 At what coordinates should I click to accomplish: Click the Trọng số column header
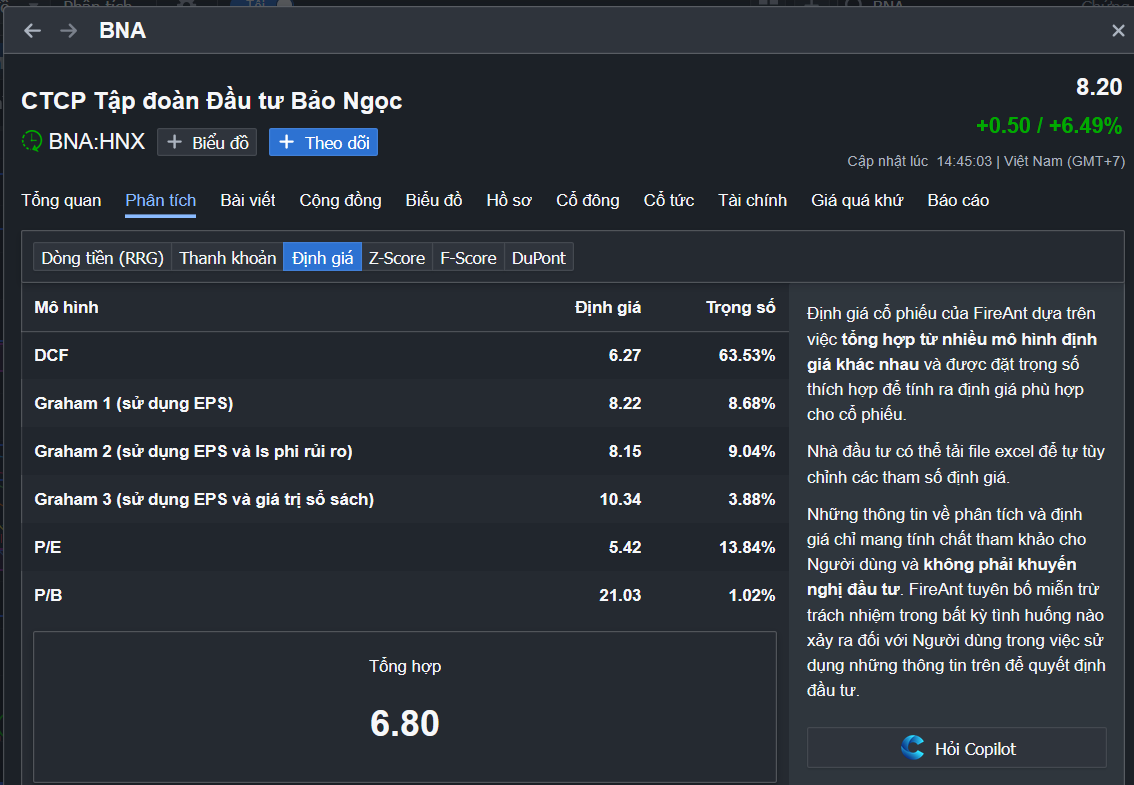741,307
